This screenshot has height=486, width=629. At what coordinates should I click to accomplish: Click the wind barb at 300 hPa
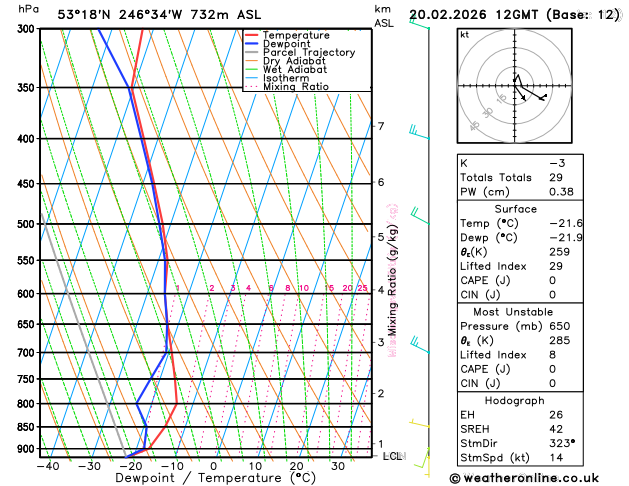419,23
